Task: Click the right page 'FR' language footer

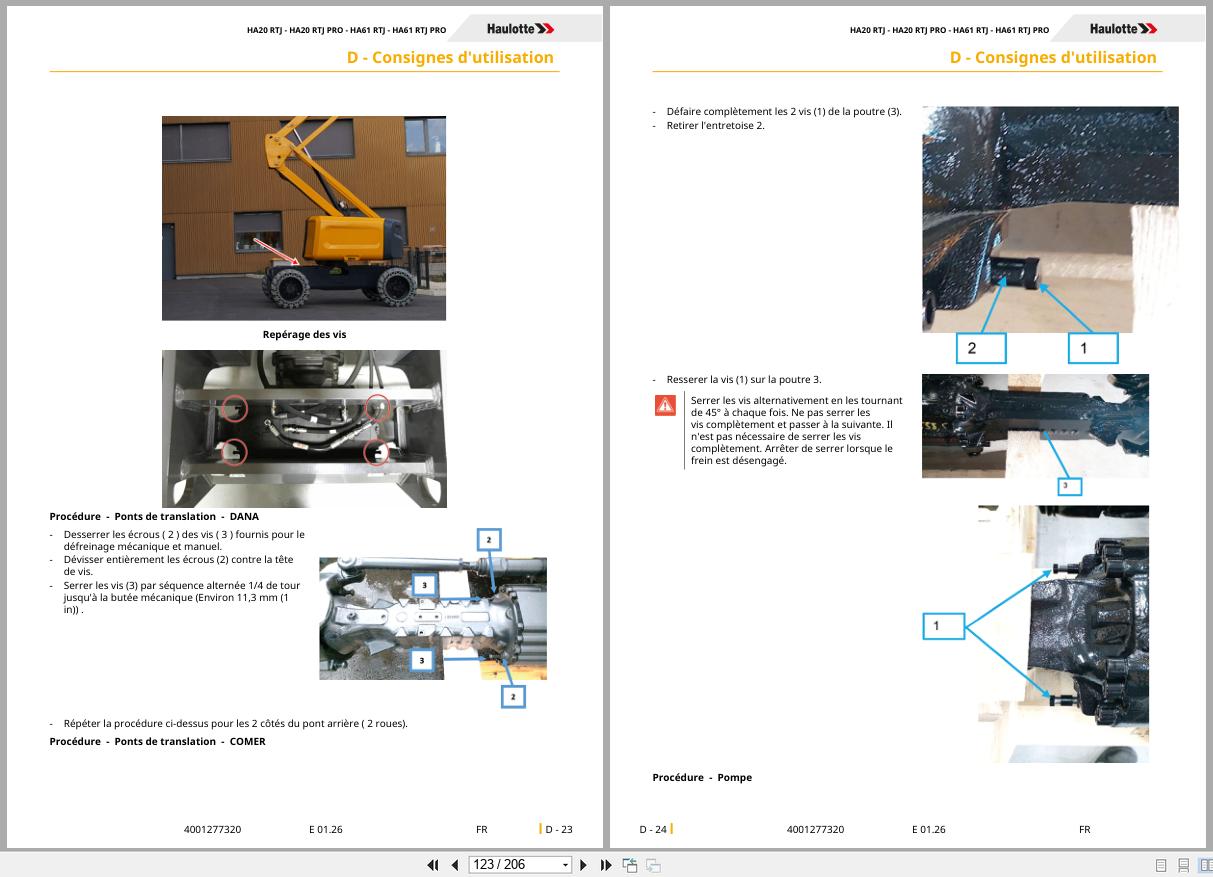Action: pos(1085,829)
